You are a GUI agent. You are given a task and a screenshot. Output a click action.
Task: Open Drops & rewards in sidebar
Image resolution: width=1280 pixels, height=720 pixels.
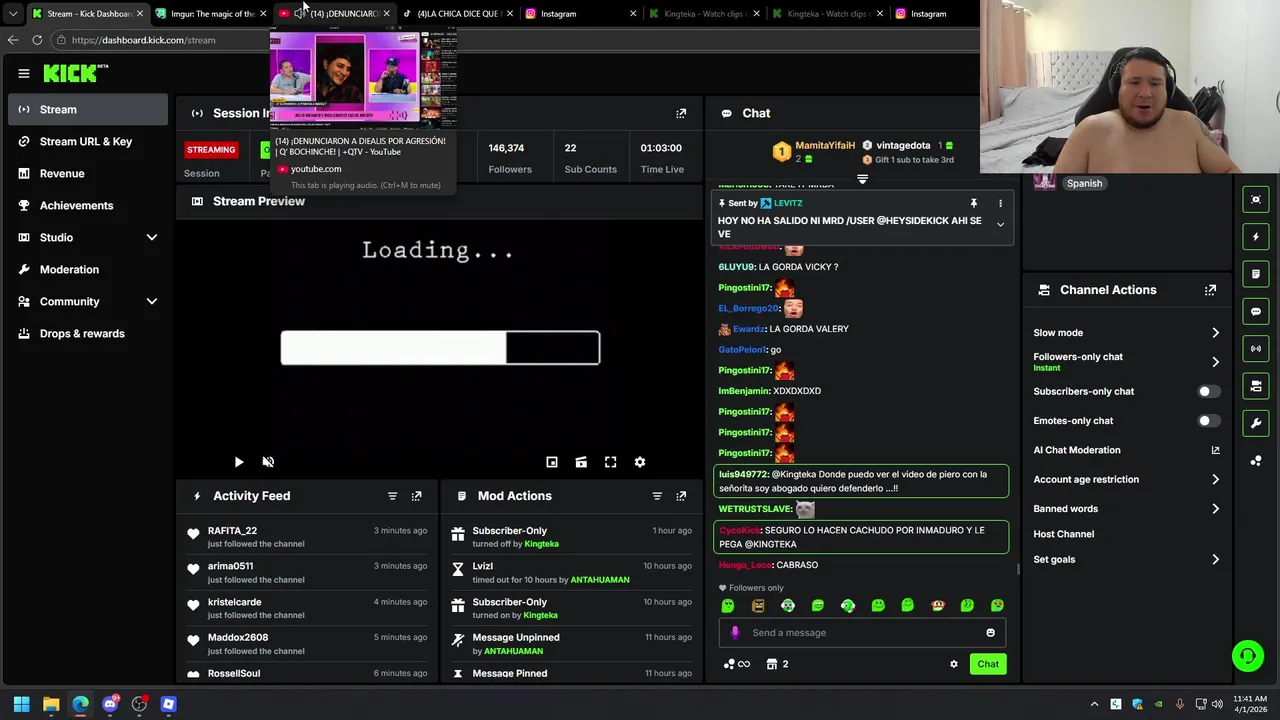point(88,333)
